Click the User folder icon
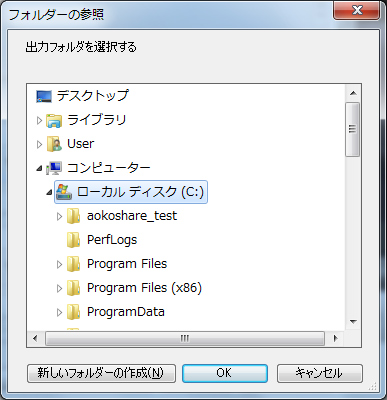The height and width of the screenshot is (400, 387). tap(54, 144)
